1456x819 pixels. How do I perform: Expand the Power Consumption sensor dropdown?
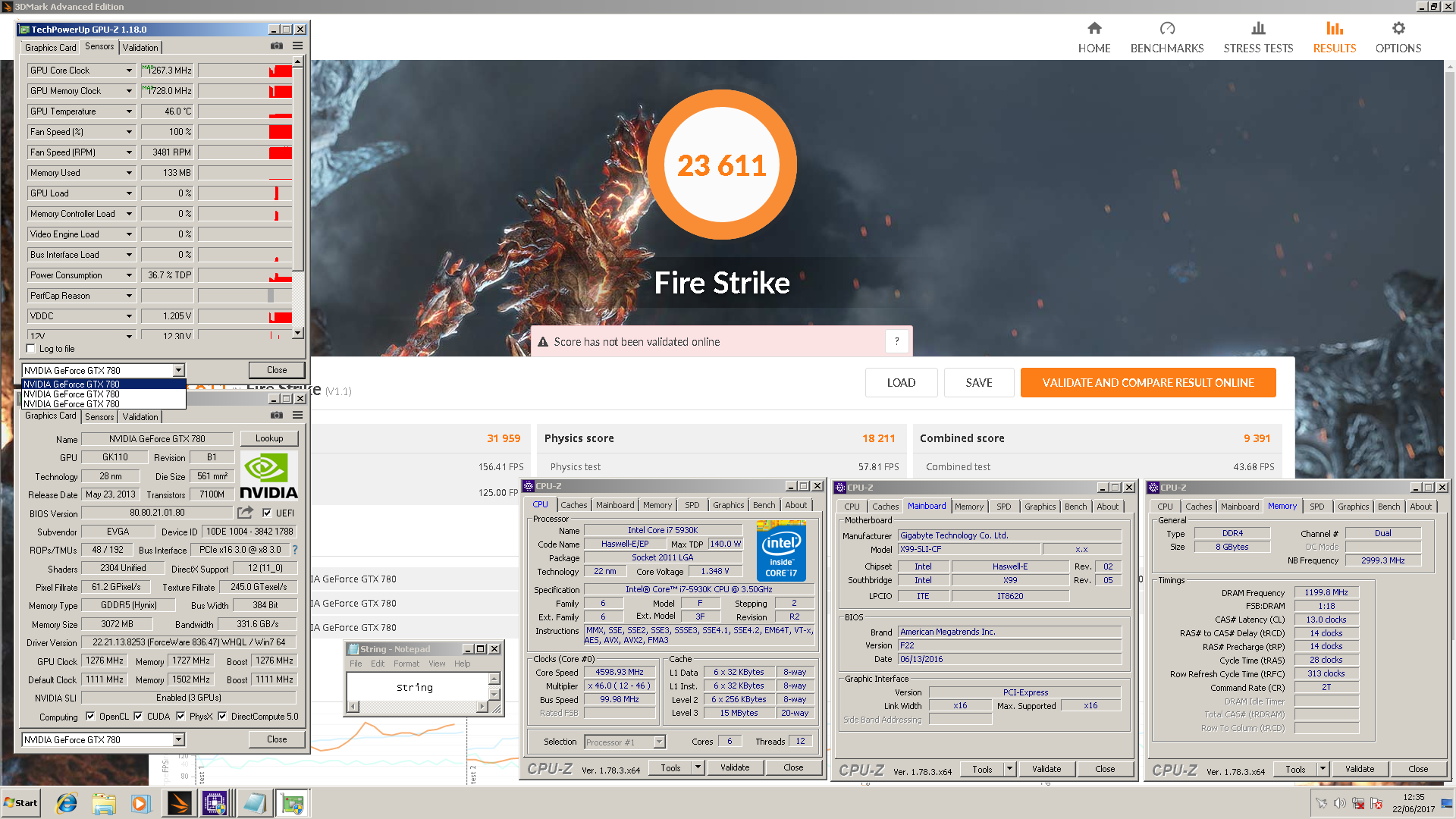129,275
